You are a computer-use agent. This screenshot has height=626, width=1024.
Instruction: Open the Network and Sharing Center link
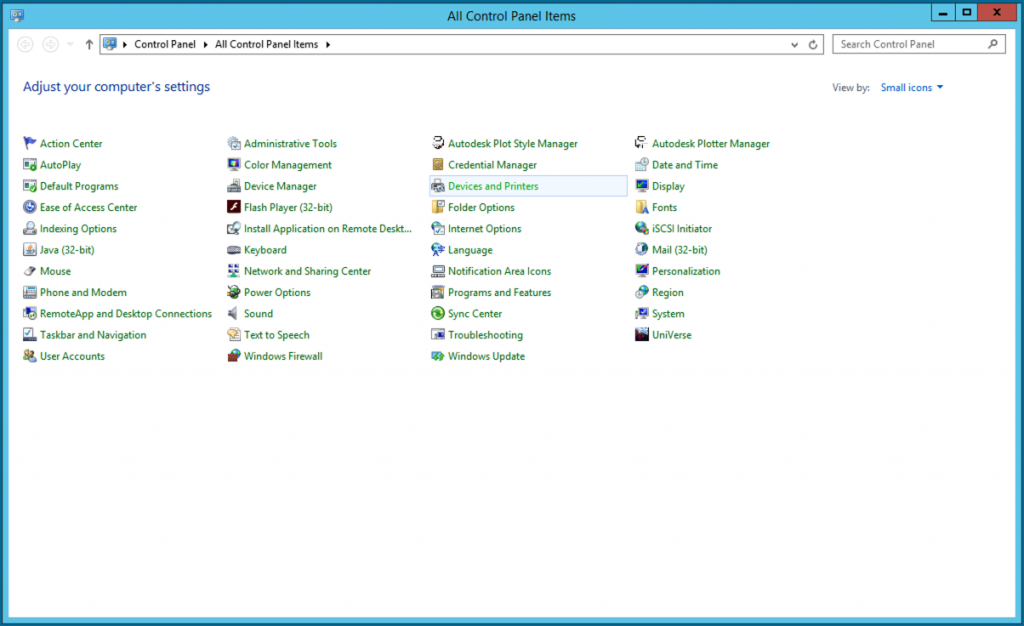(x=307, y=271)
